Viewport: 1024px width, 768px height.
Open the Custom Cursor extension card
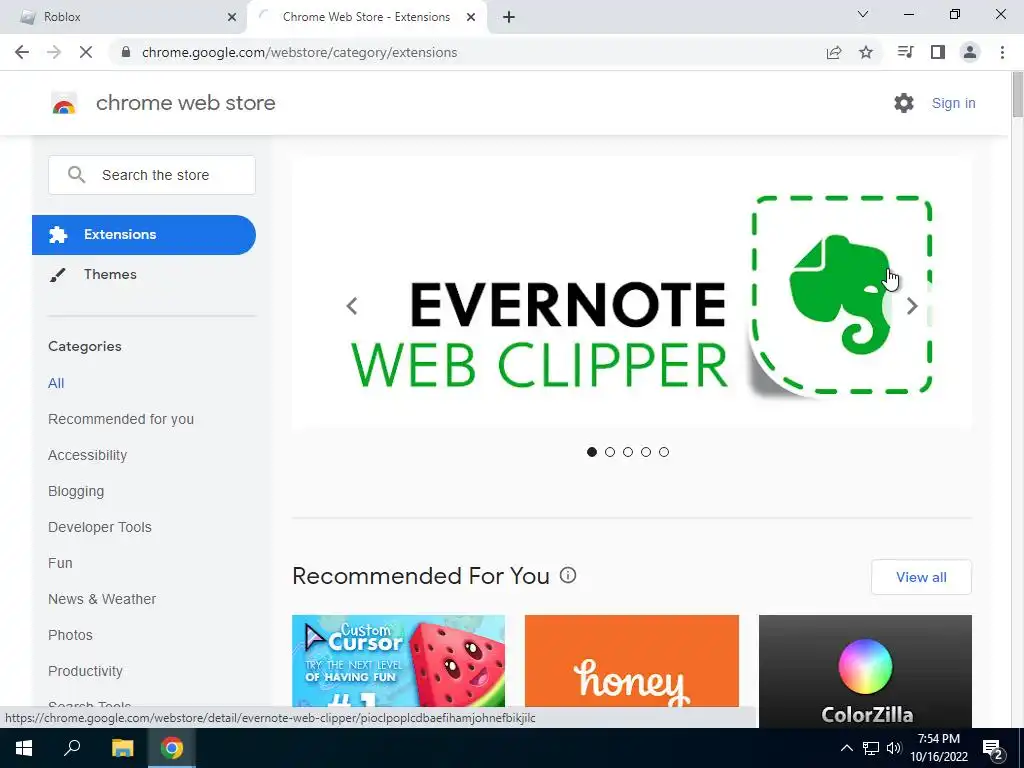(x=398, y=661)
